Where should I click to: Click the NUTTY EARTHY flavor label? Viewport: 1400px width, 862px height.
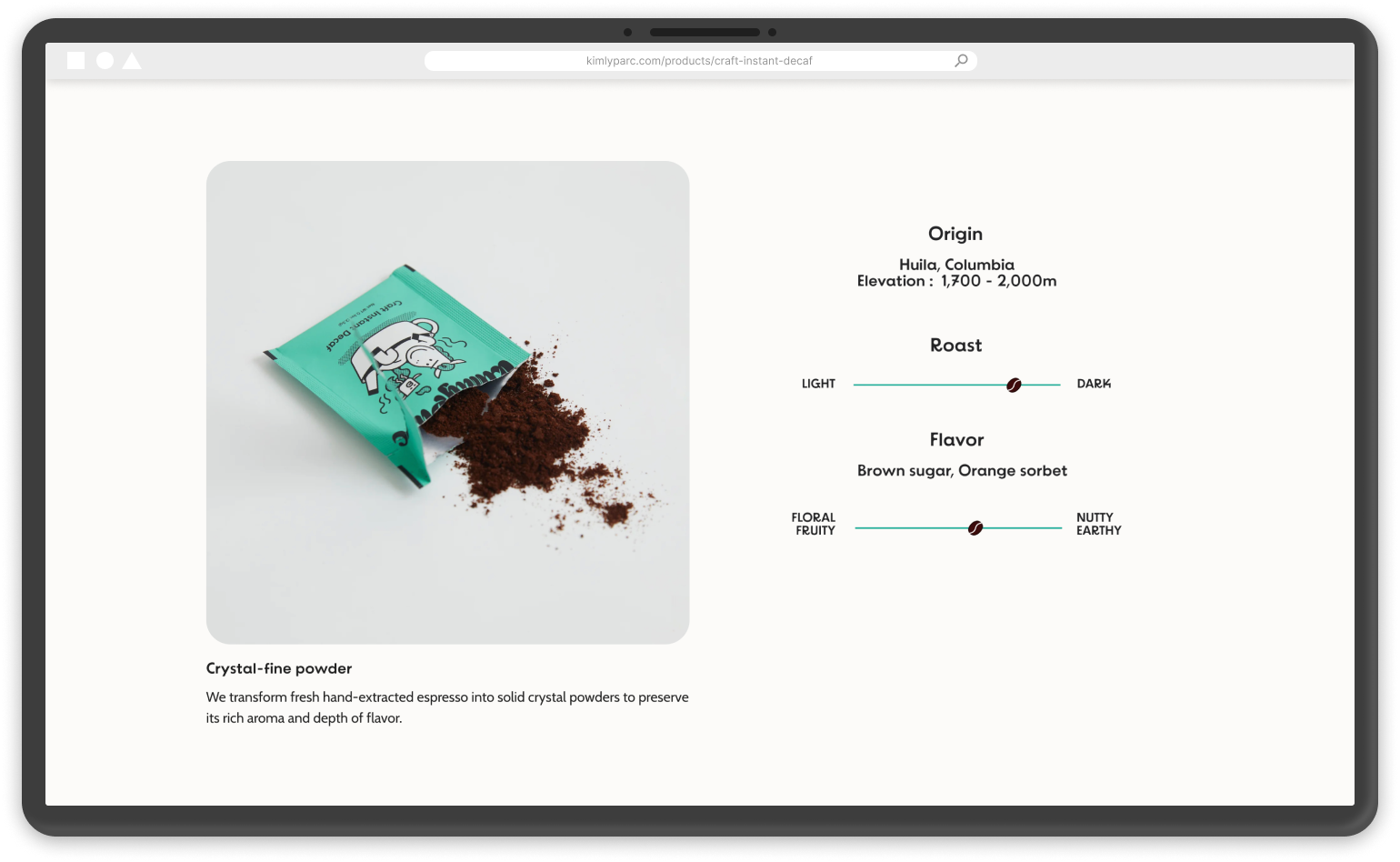pyautogui.click(x=1099, y=524)
